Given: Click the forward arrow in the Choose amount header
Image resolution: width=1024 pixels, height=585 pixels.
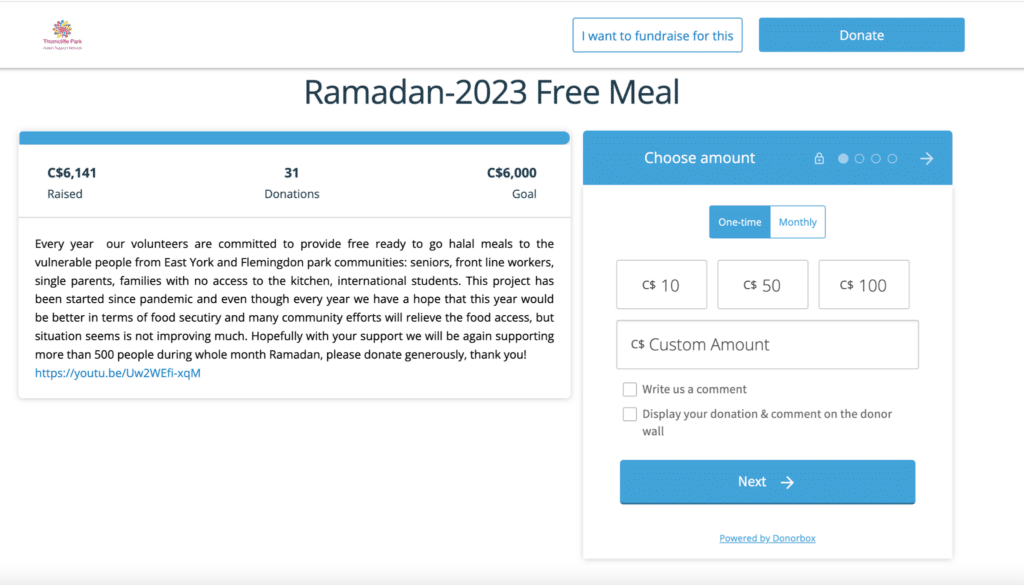Looking at the screenshot, I should click(926, 158).
